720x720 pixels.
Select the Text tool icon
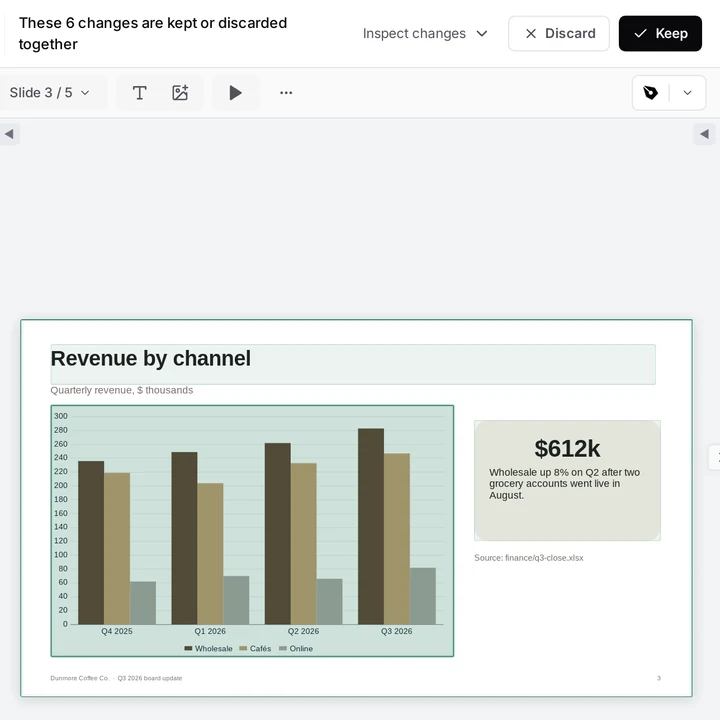pos(140,93)
